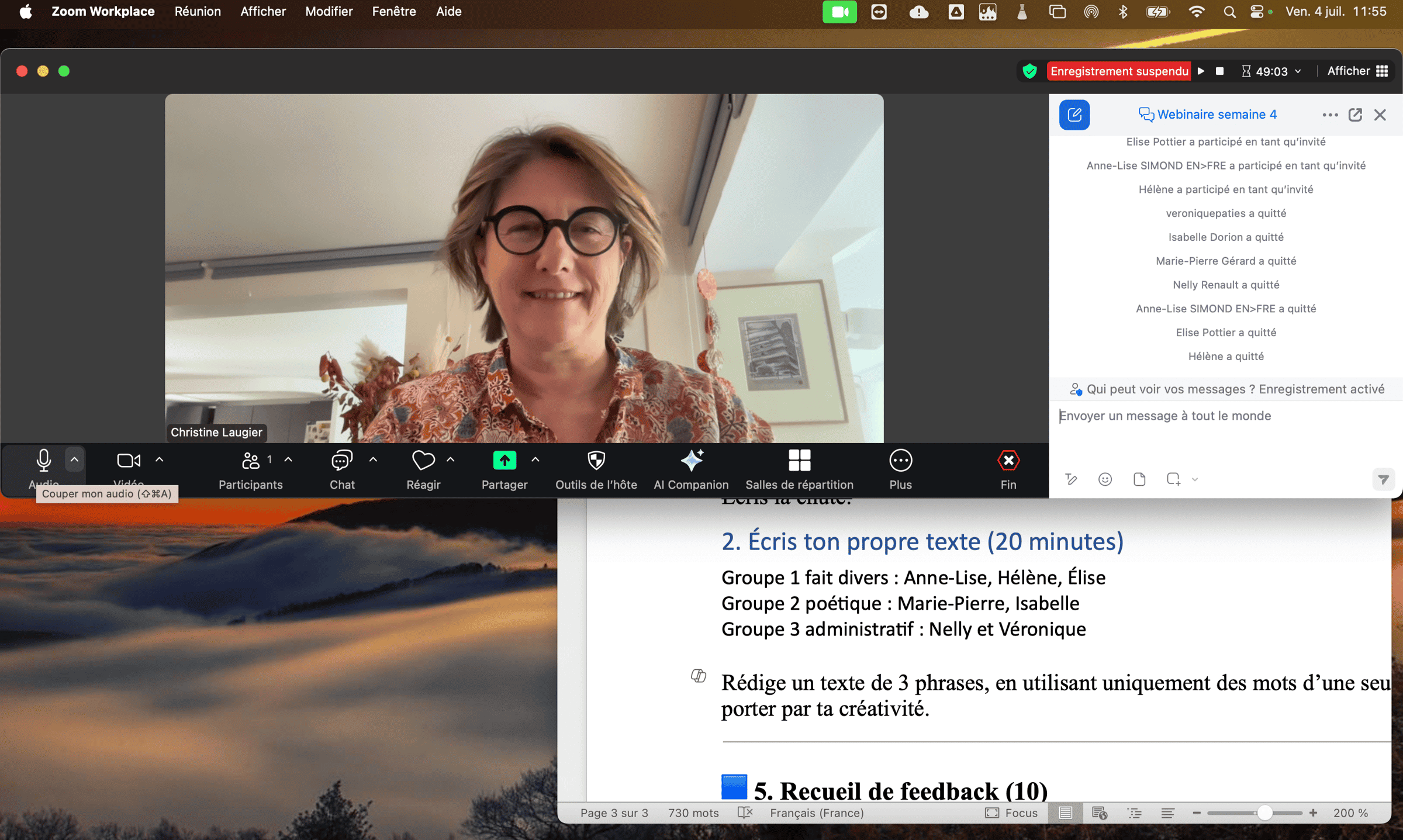Open Salles de répartition
The width and height of the screenshot is (1403, 840).
799,468
